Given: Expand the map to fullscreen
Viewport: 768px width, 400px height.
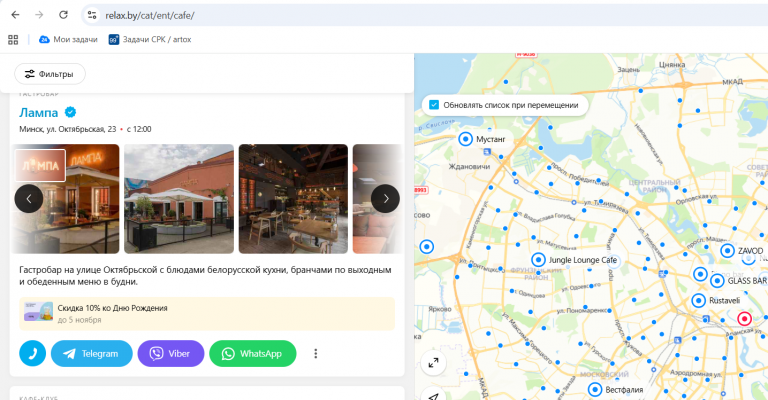Looking at the screenshot, I should (x=433, y=363).
